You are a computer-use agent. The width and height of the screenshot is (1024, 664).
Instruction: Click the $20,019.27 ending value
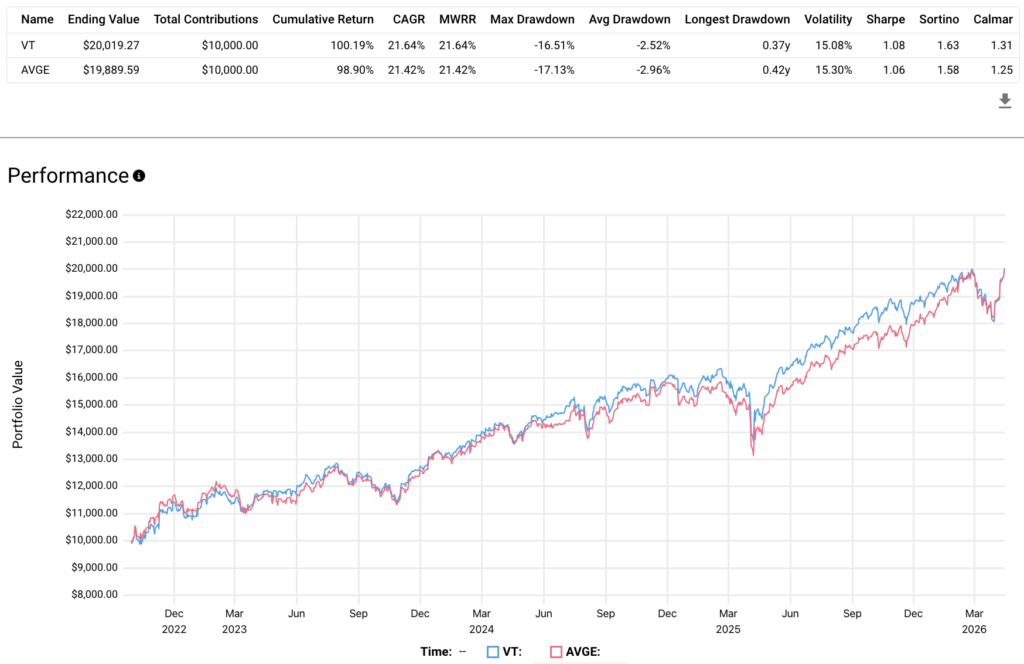coord(111,46)
